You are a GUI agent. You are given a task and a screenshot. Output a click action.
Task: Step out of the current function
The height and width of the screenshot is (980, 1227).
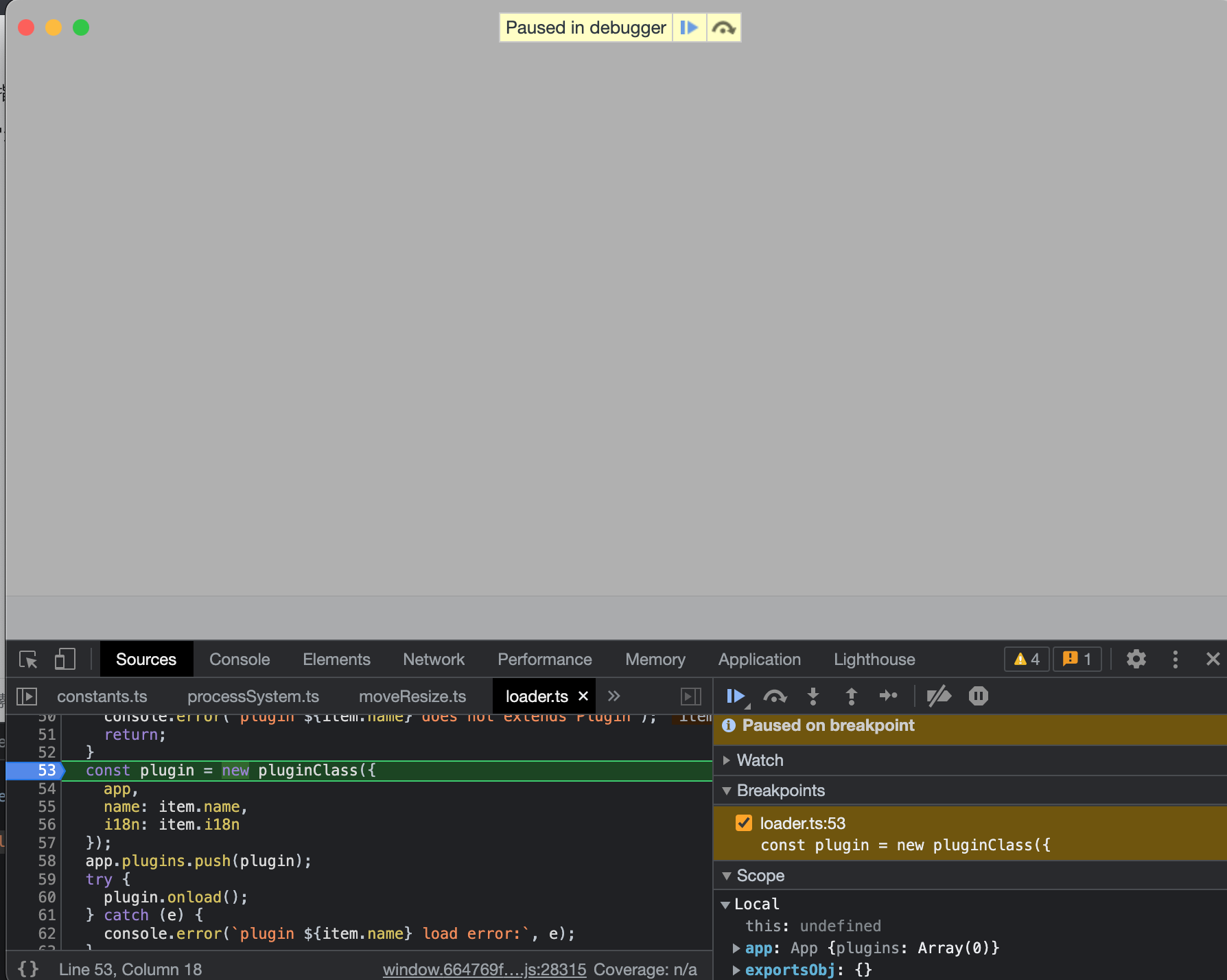pyautogui.click(x=851, y=696)
